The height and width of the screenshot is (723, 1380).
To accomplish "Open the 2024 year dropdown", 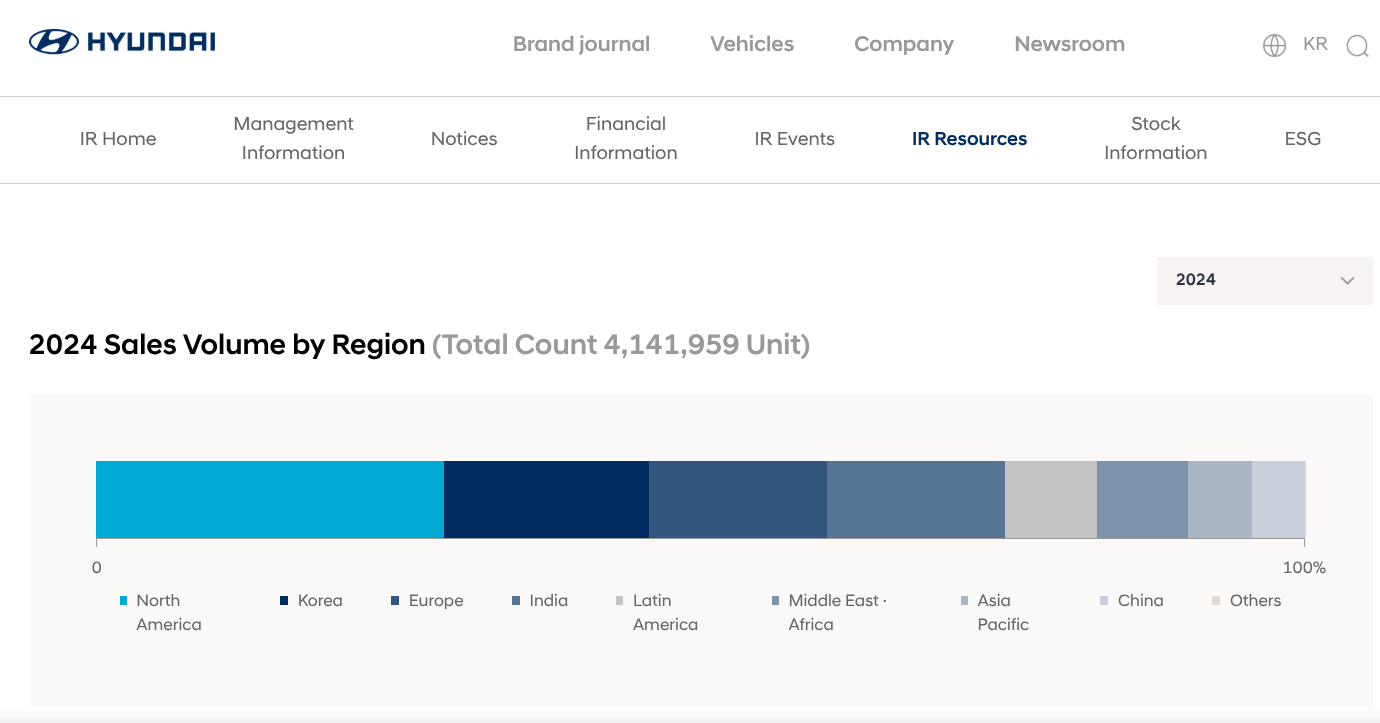I will [1265, 280].
